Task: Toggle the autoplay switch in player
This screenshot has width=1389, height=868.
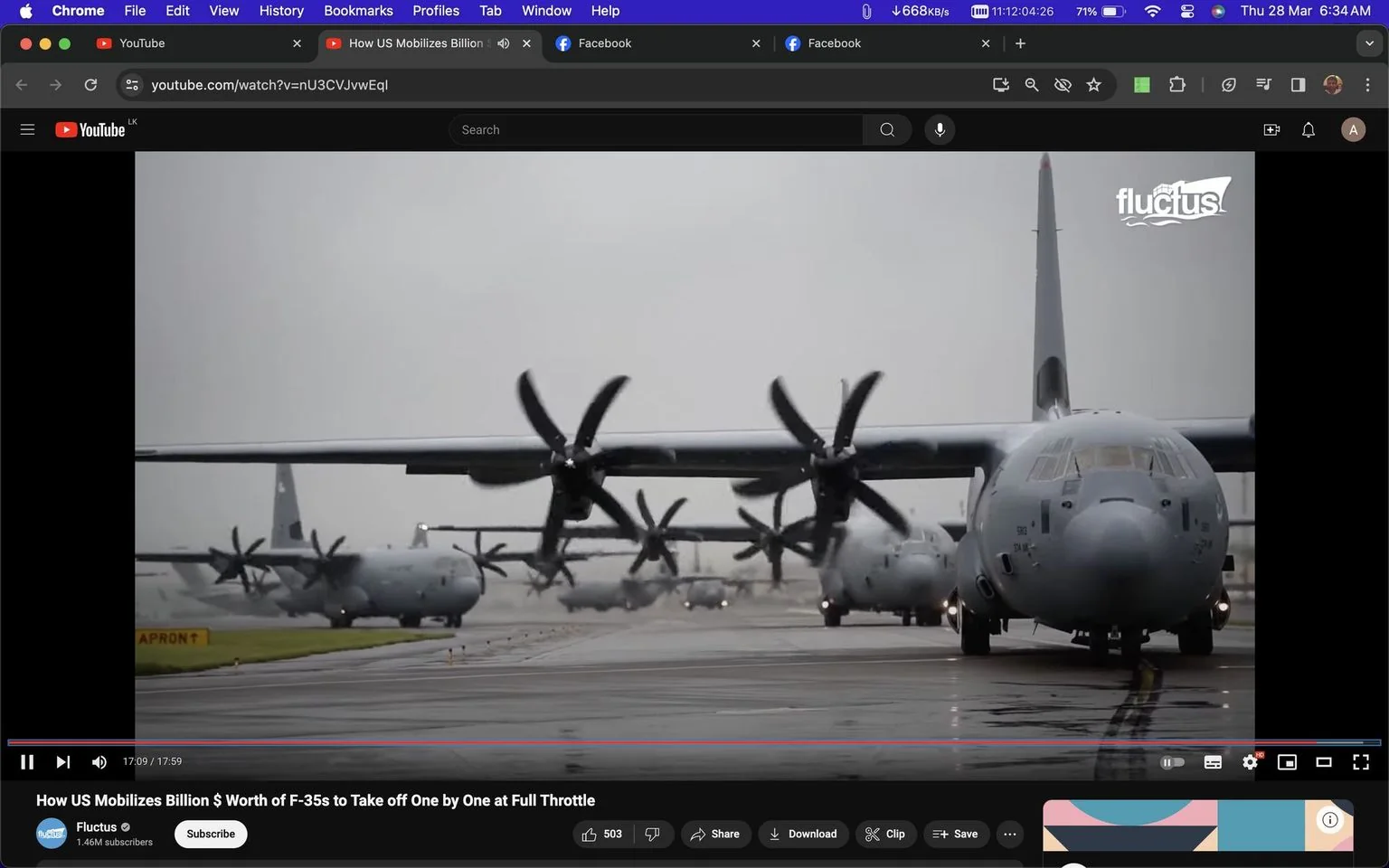Action: click(1172, 762)
